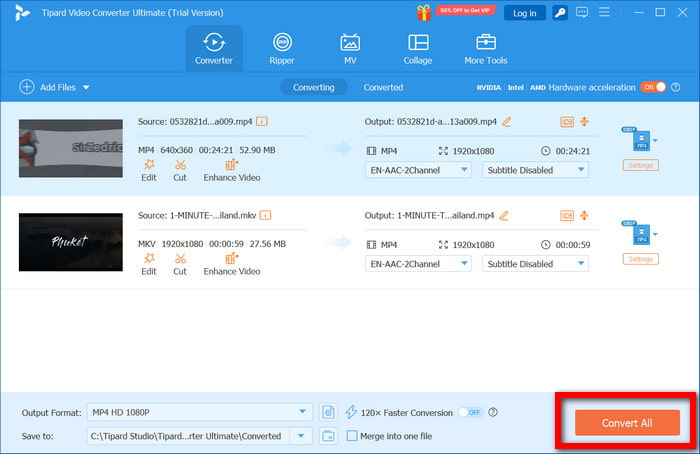The height and width of the screenshot is (454, 700).
Task: Select the Converting tab
Action: tap(314, 87)
